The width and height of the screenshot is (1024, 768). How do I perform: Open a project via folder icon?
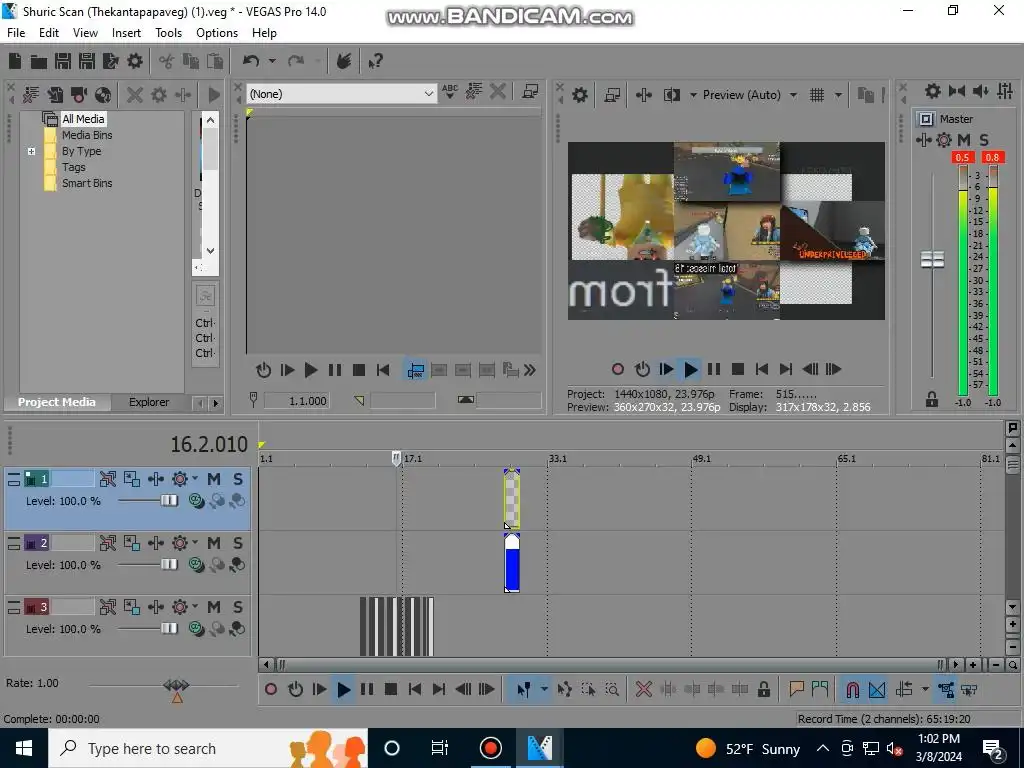pyautogui.click(x=39, y=61)
